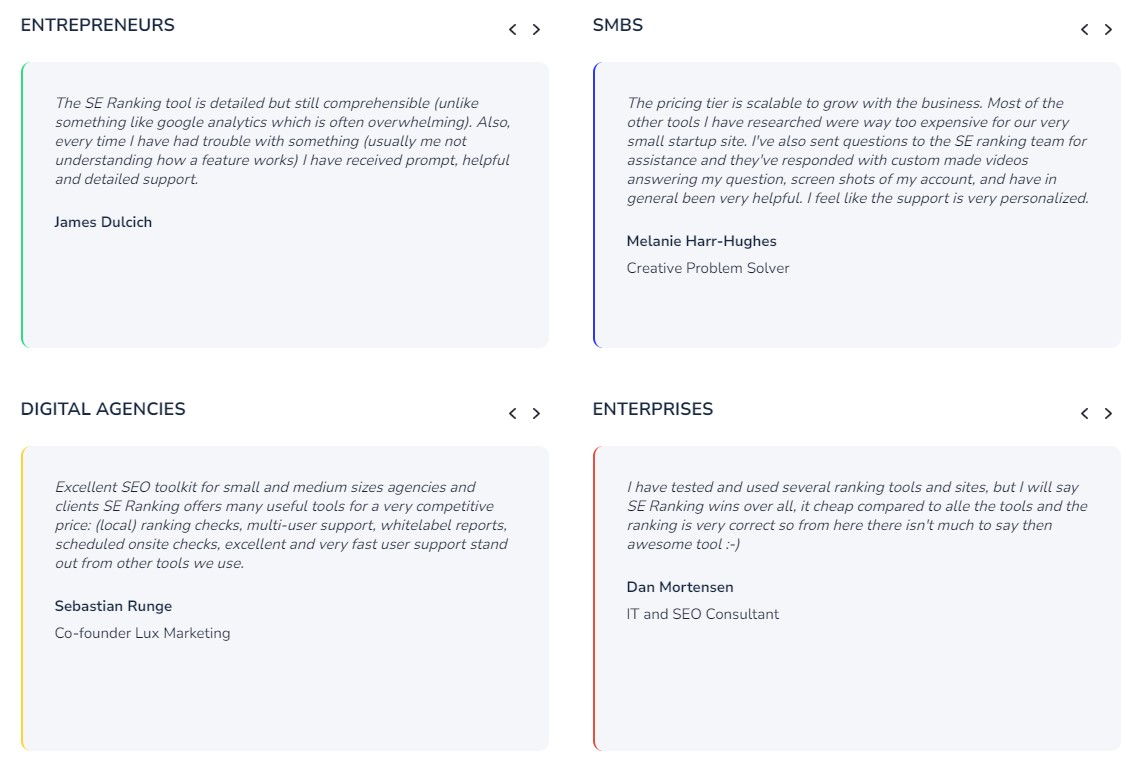The width and height of the screenshot is (1144, 764).
Task: Go to next Digital Agencies testimonial
Action: click(536, 413)
